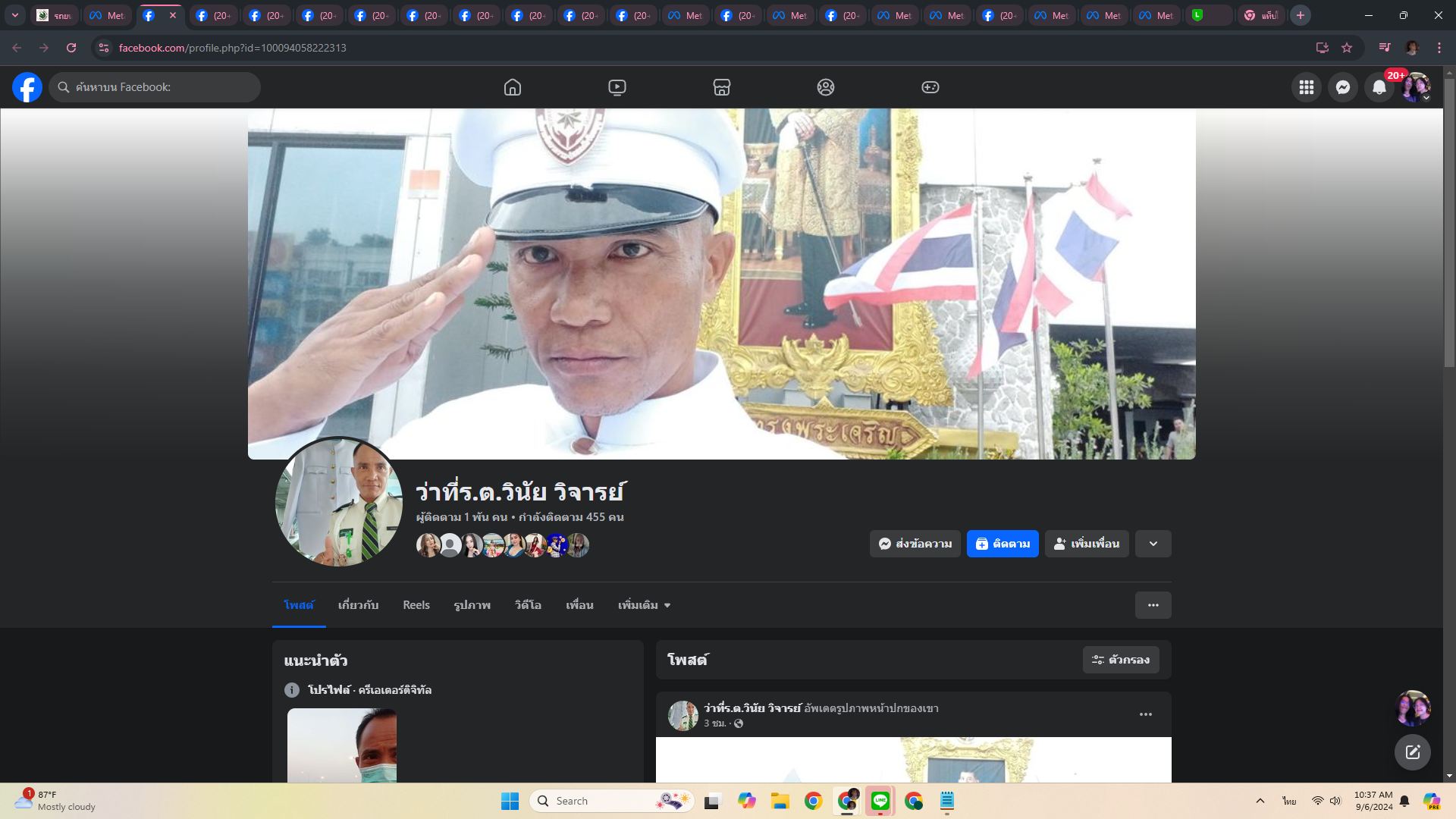This screenshot has width=1456, height=819.
Task: Open Facebook Home feed icon
Action: (x=513, y=87)
